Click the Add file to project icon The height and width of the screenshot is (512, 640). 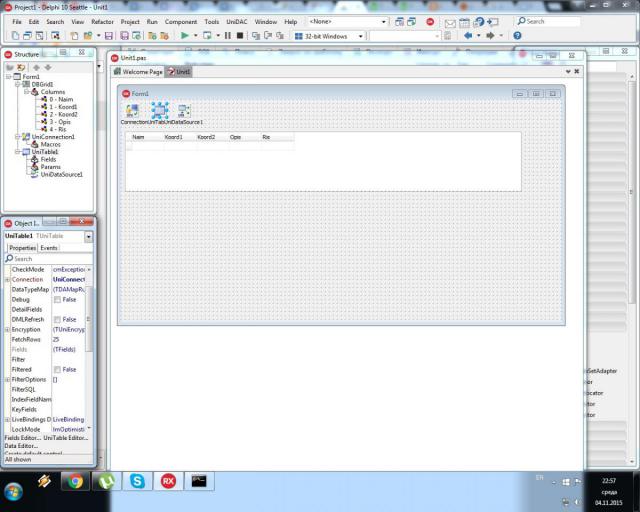pyautogui.click(x=152, y=36)
